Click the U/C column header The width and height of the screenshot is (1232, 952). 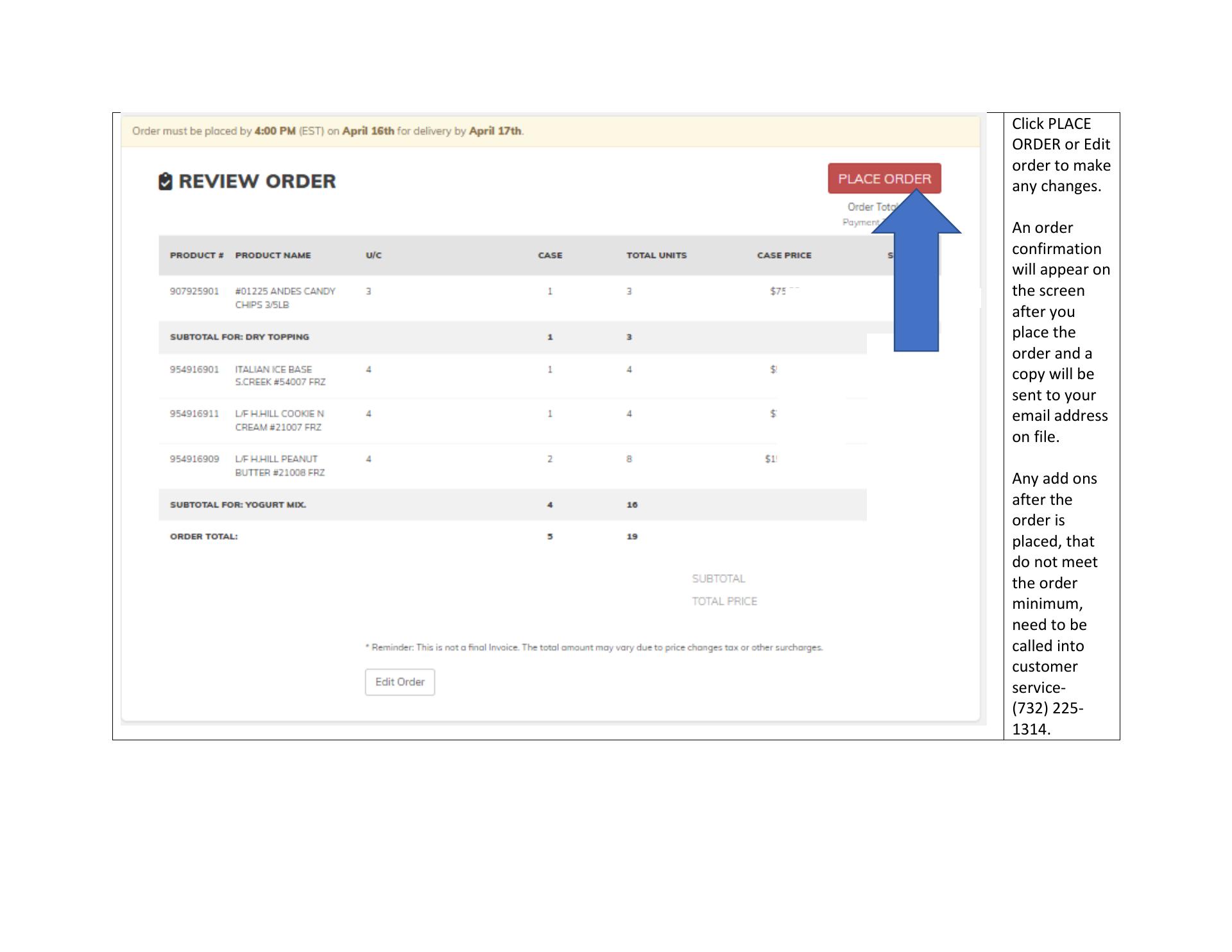(x=373, y=255)
